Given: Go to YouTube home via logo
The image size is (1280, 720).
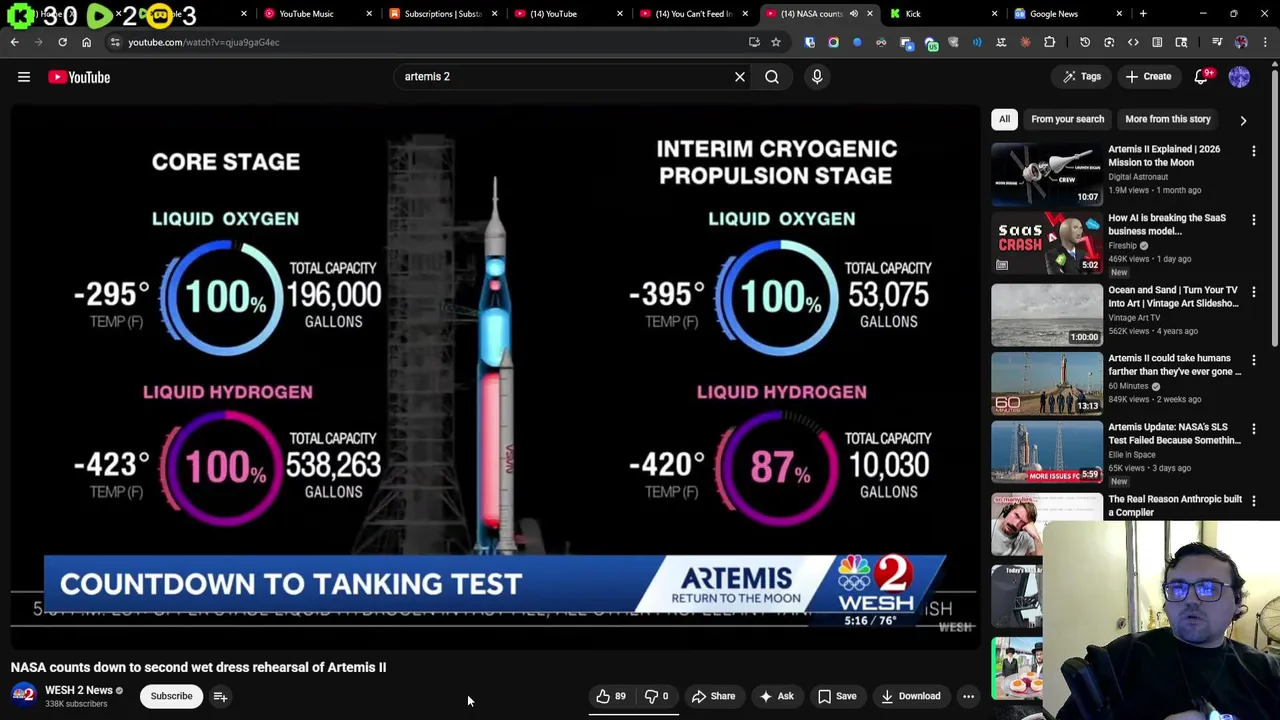Looking at the screenshot, I should tap(79, 77).
